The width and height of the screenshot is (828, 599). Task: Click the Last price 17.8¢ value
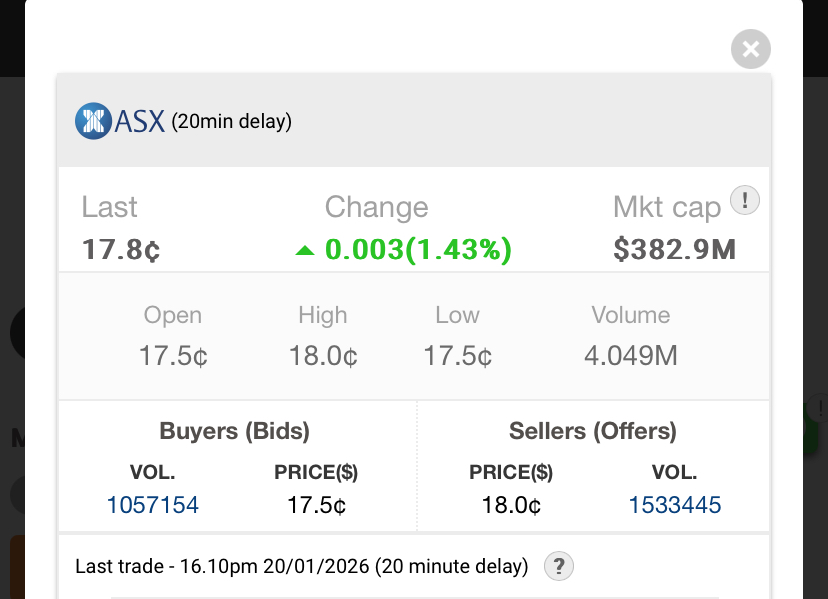pyautogui.click(x=121, y=249)
